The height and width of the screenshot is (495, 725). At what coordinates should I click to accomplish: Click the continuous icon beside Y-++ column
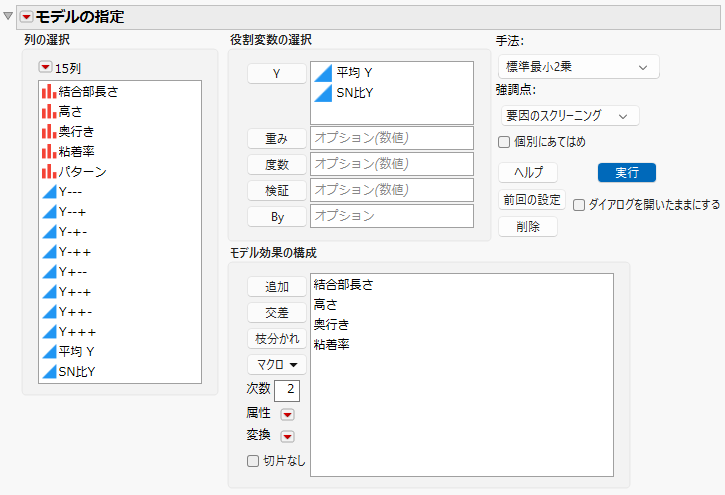[49, 252]
